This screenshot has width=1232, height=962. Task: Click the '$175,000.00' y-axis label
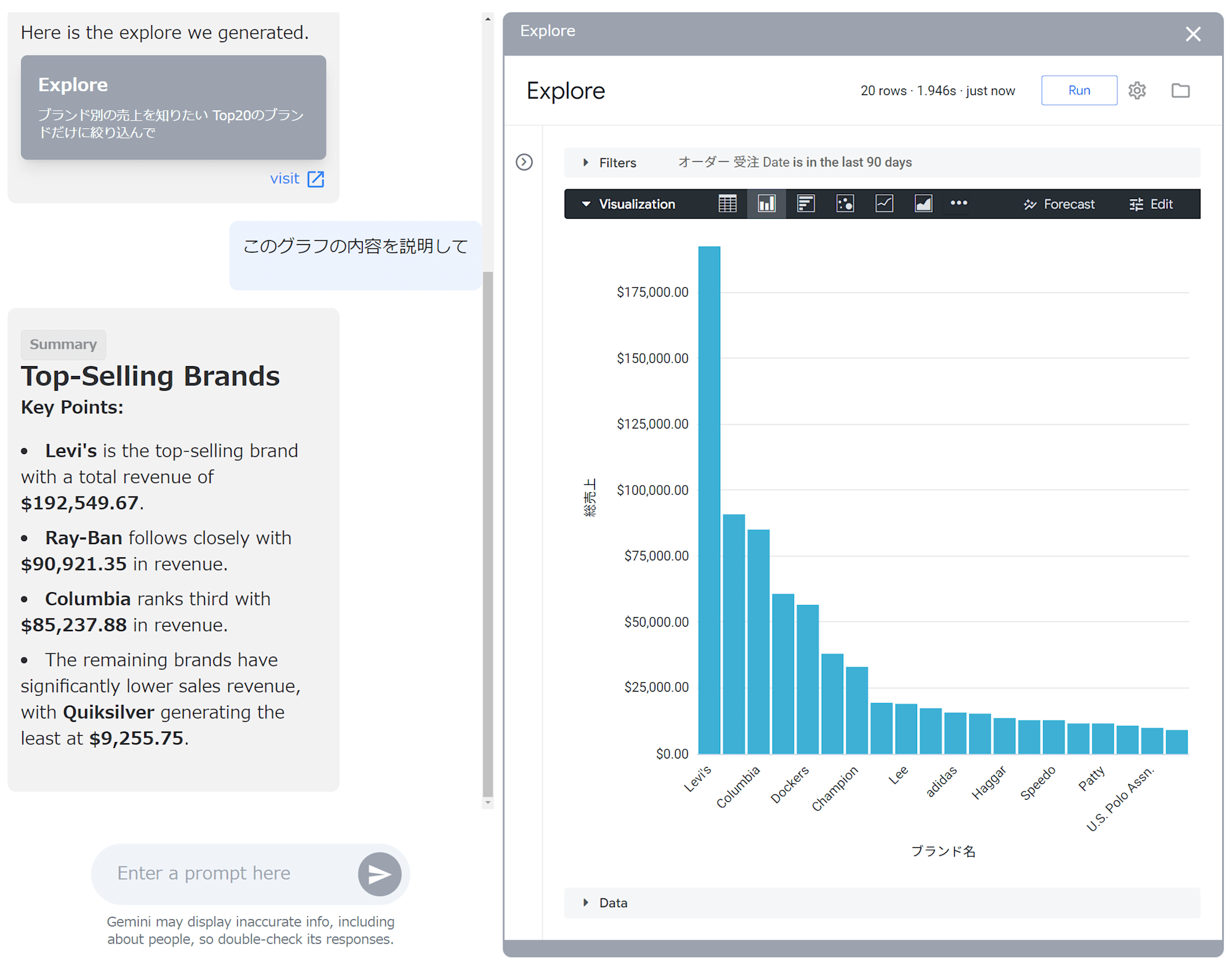(652, 292)
